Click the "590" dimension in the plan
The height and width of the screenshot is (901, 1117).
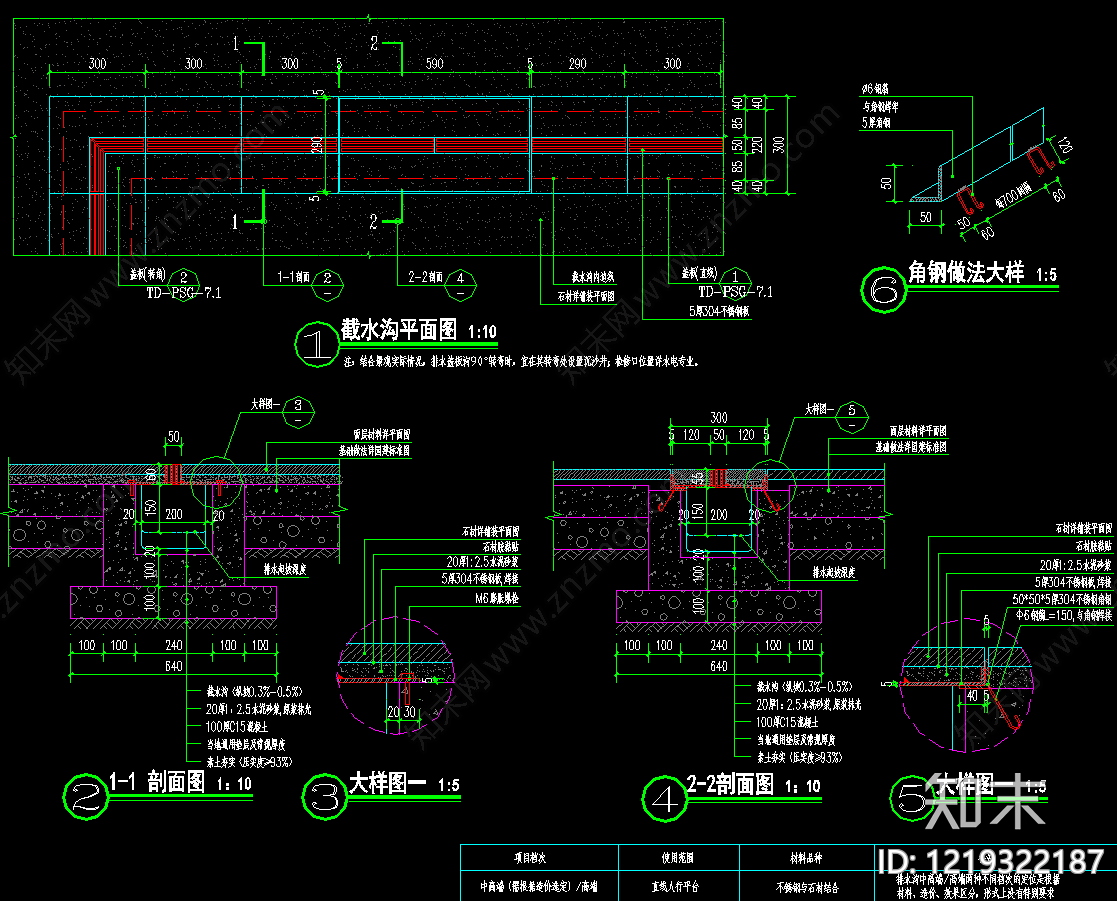[435, 63]
